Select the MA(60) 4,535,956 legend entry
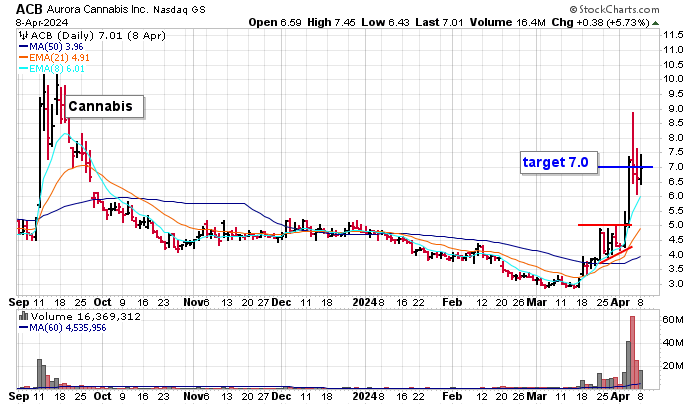The height and width of the screenshot is (405, 700). (62, 328)
